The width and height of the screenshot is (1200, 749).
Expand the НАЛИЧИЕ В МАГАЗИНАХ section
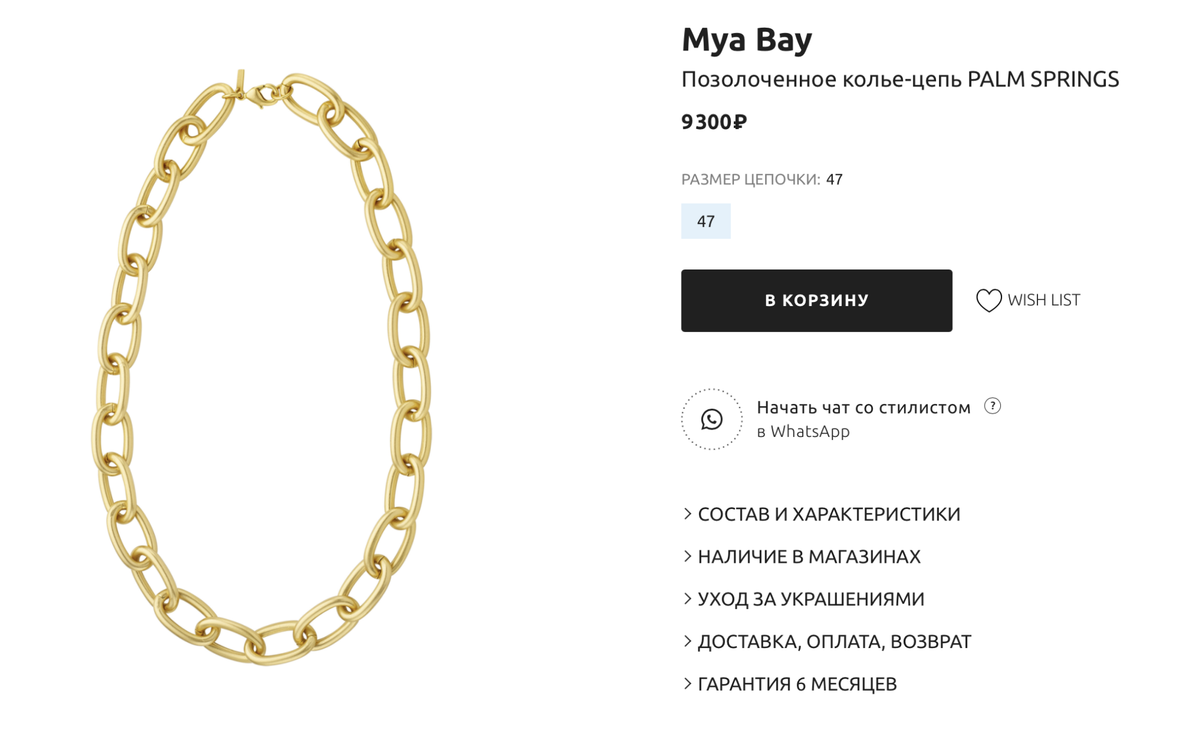tap(808, 557)
